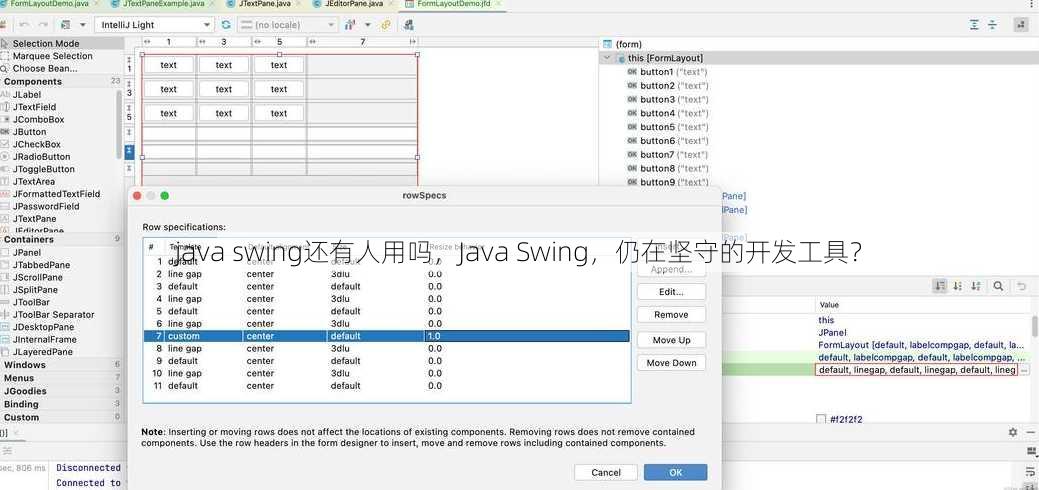Switch to the FormLayoutDemo.java tab
The width and height of the screenshot is (1039, 490).
(49, 4)
